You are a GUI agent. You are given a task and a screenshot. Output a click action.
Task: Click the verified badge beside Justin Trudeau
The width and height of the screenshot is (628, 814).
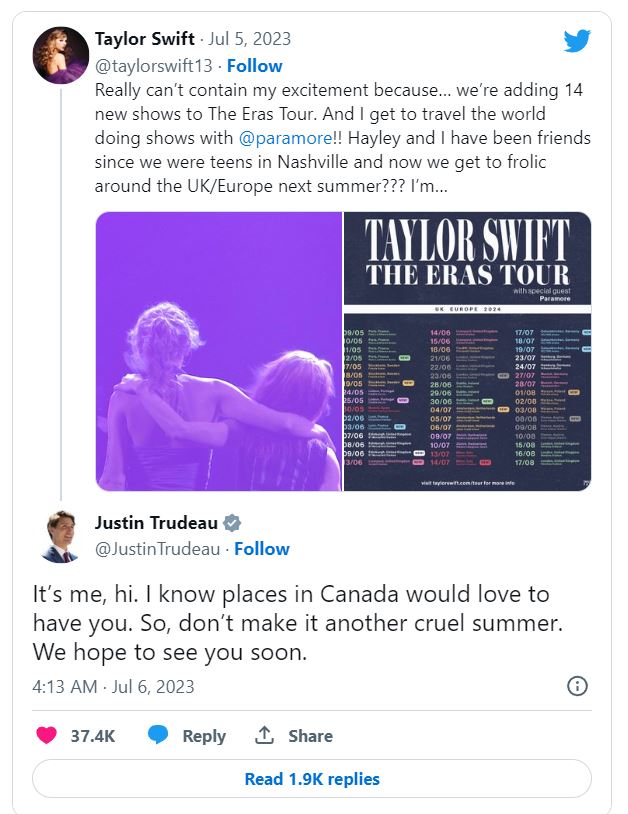[232, 523]
